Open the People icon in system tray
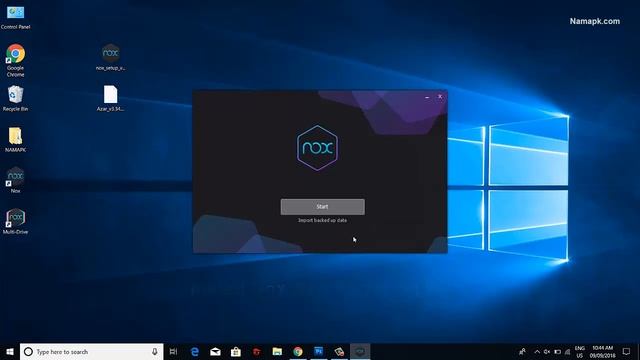 (x=522, y=351)
